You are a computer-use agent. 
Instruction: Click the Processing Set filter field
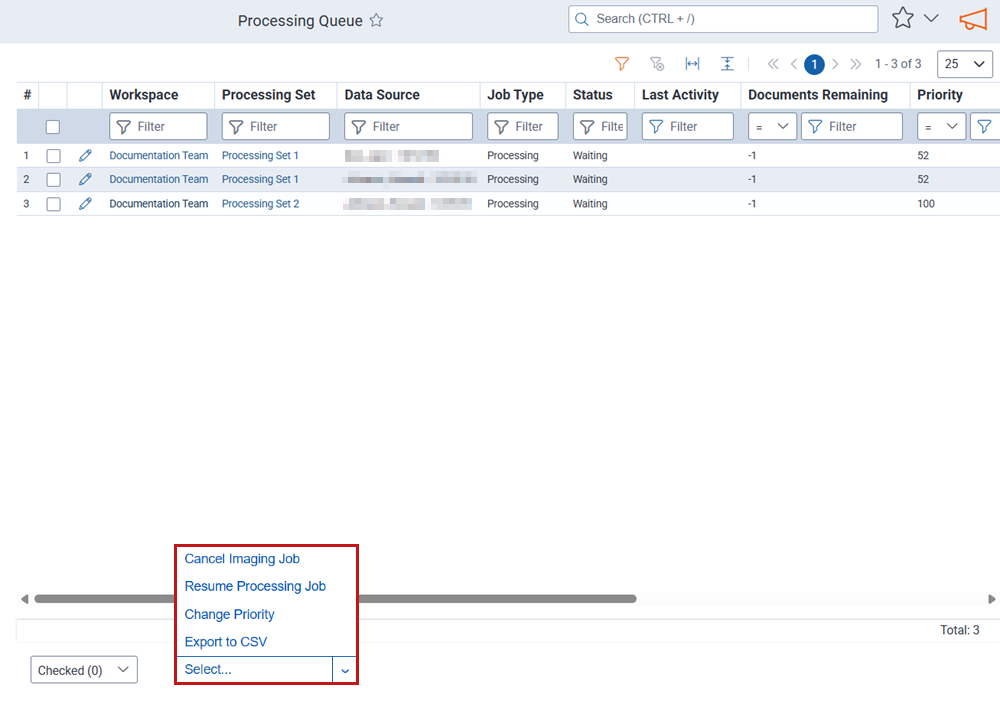[x=276, y=126]
